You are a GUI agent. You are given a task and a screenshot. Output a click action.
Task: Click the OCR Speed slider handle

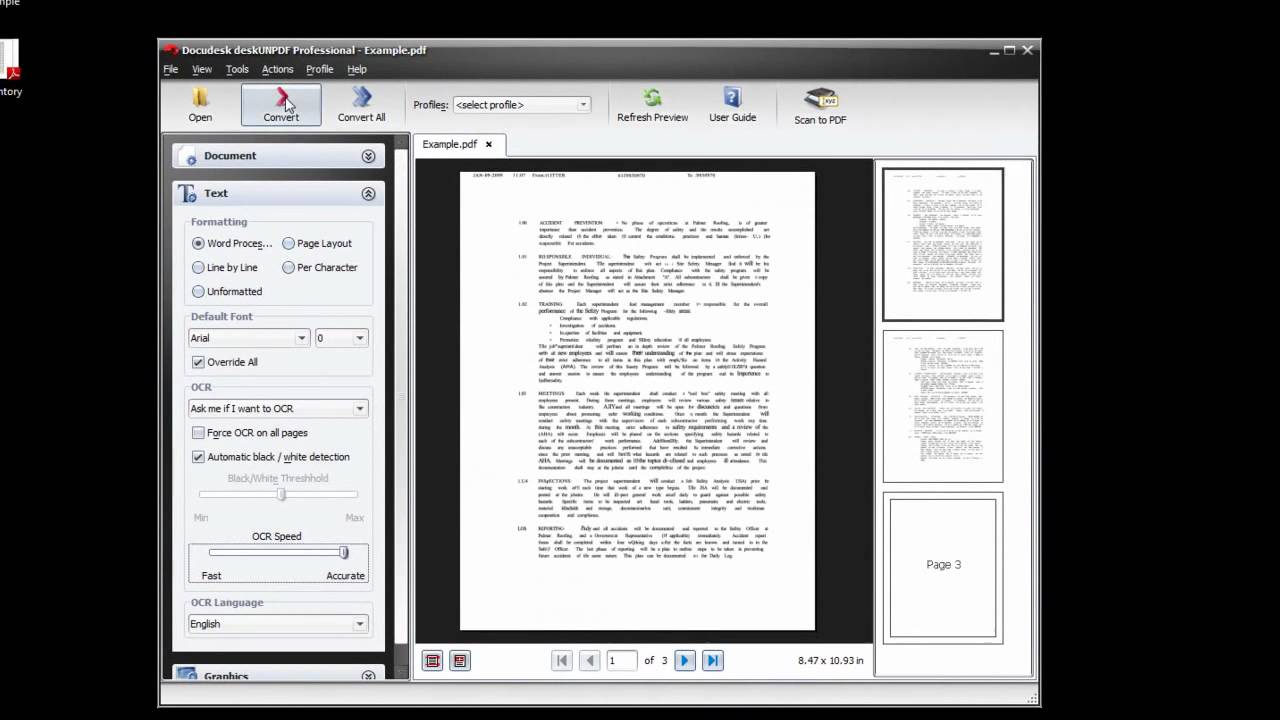coord(344,552)
